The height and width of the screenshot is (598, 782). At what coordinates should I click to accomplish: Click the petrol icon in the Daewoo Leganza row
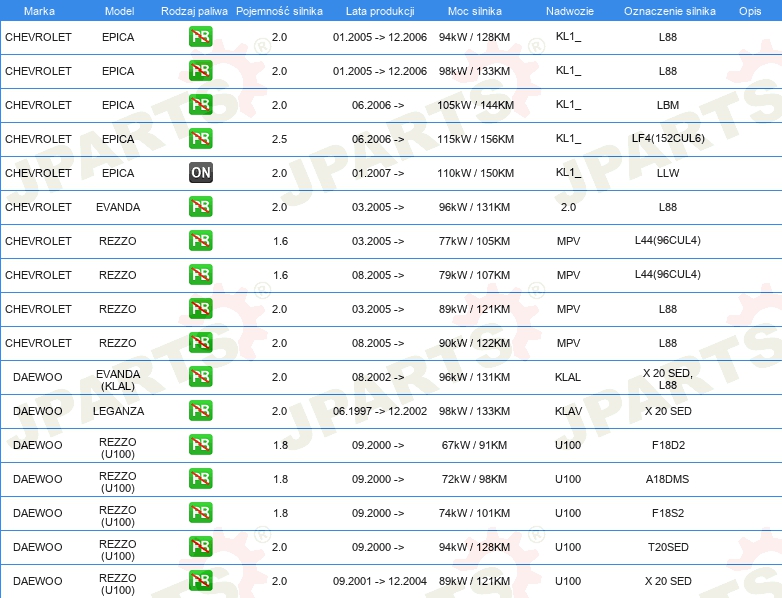[200, 410]
